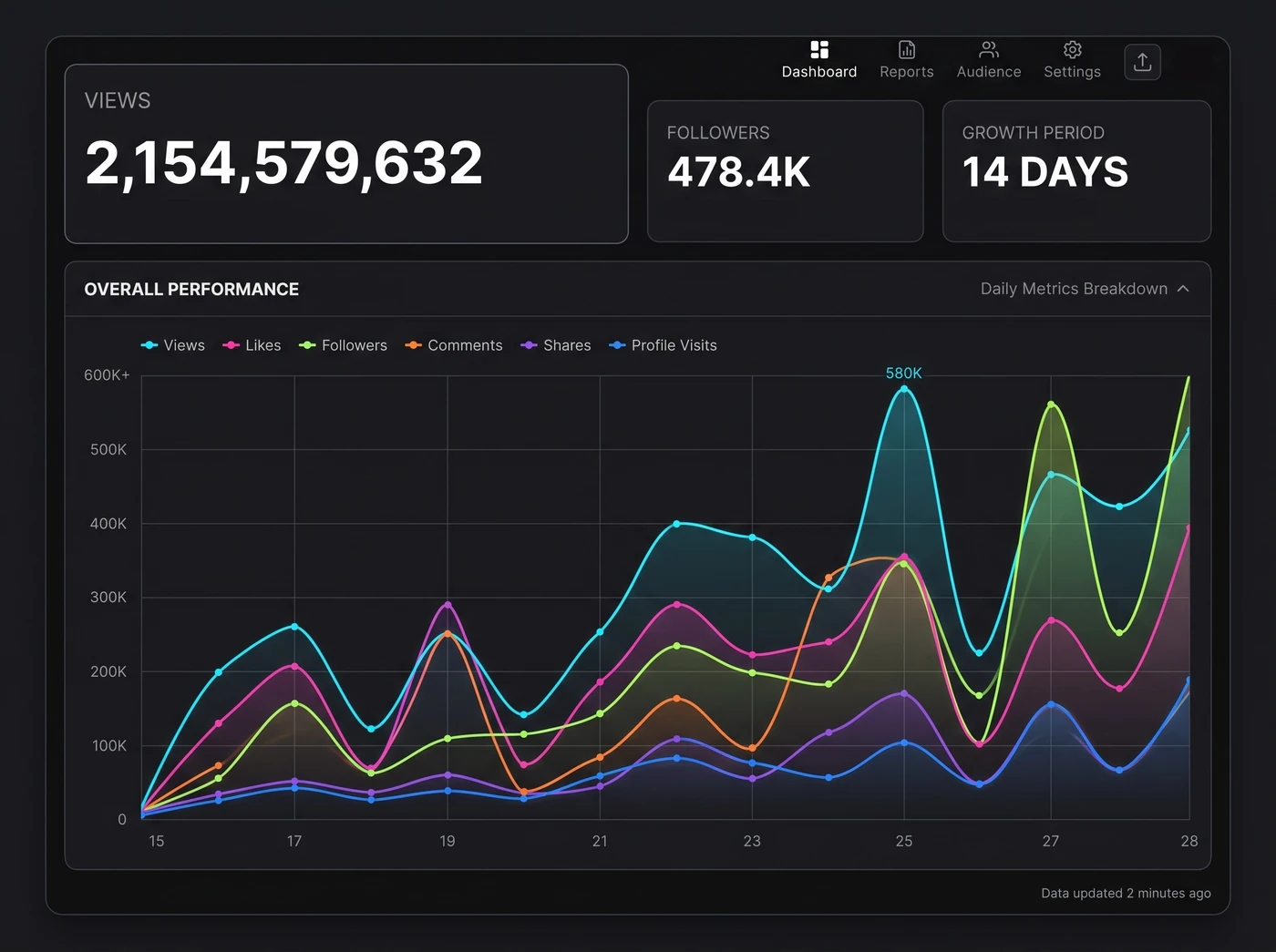Open the Settings tab label
Image resolution: width=1276 pixels, height=952 pixels.
[1072, 72]
